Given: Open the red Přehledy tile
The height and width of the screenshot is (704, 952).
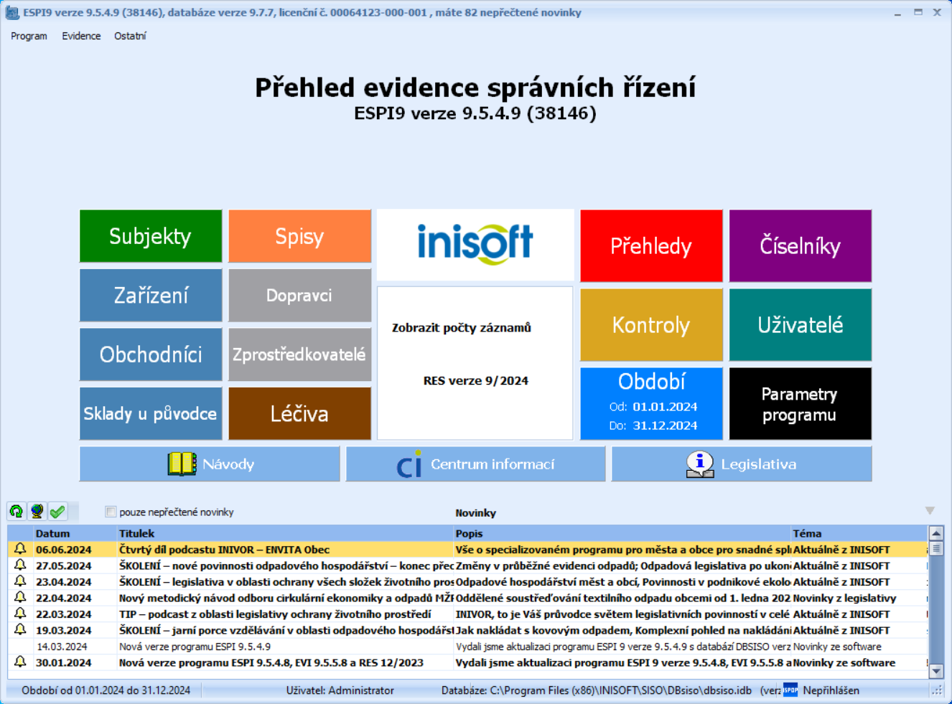Looking at the screenshot, I should click(x=651, y=246).
